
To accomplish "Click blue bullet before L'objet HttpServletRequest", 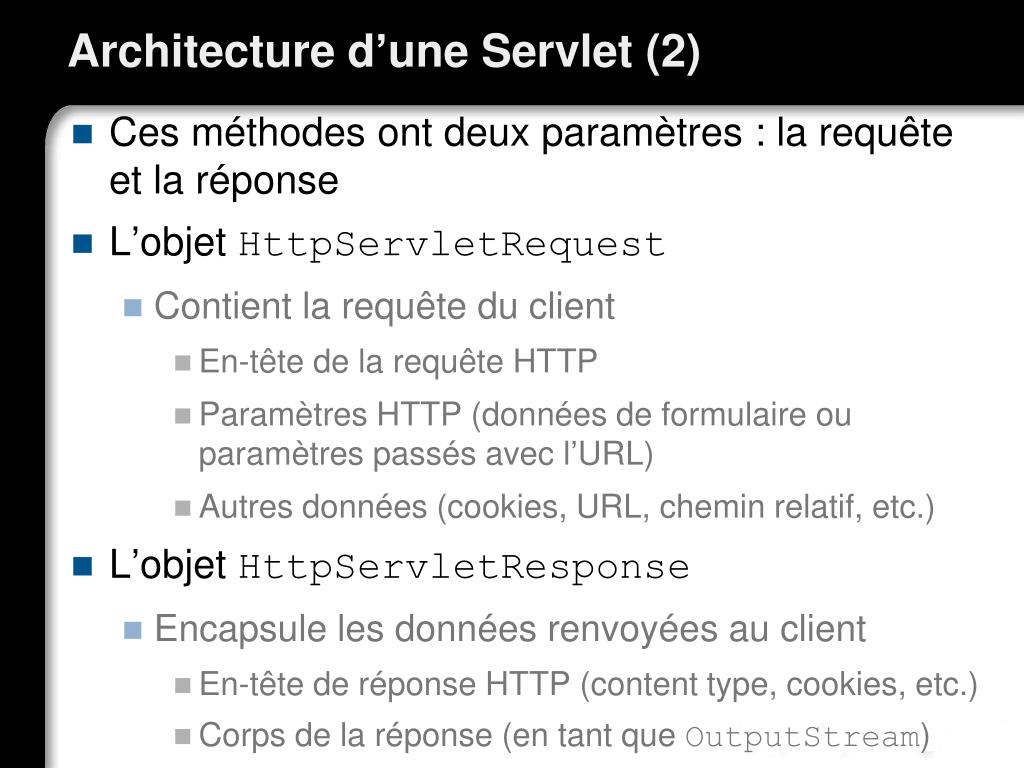I will coord(83,244).
